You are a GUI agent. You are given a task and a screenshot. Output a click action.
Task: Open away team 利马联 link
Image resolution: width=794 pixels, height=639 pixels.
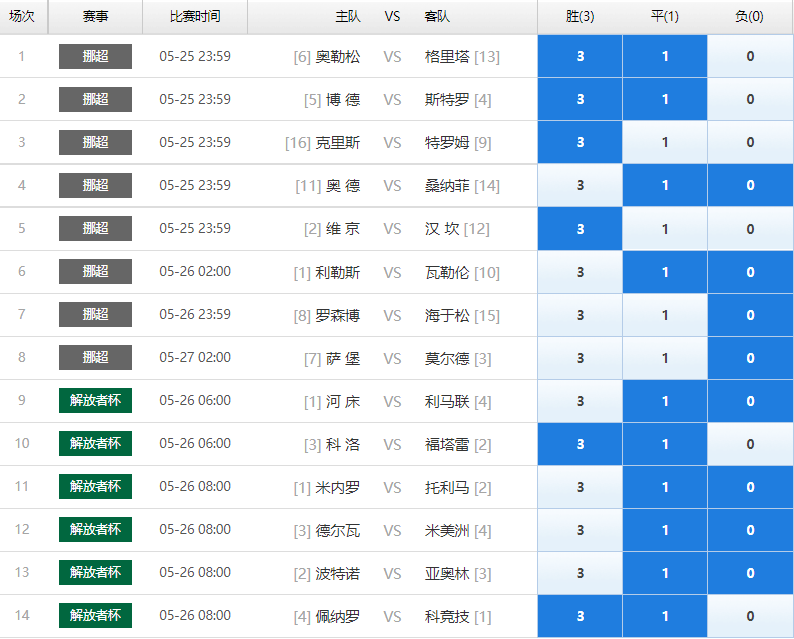[x=447, y=402]
